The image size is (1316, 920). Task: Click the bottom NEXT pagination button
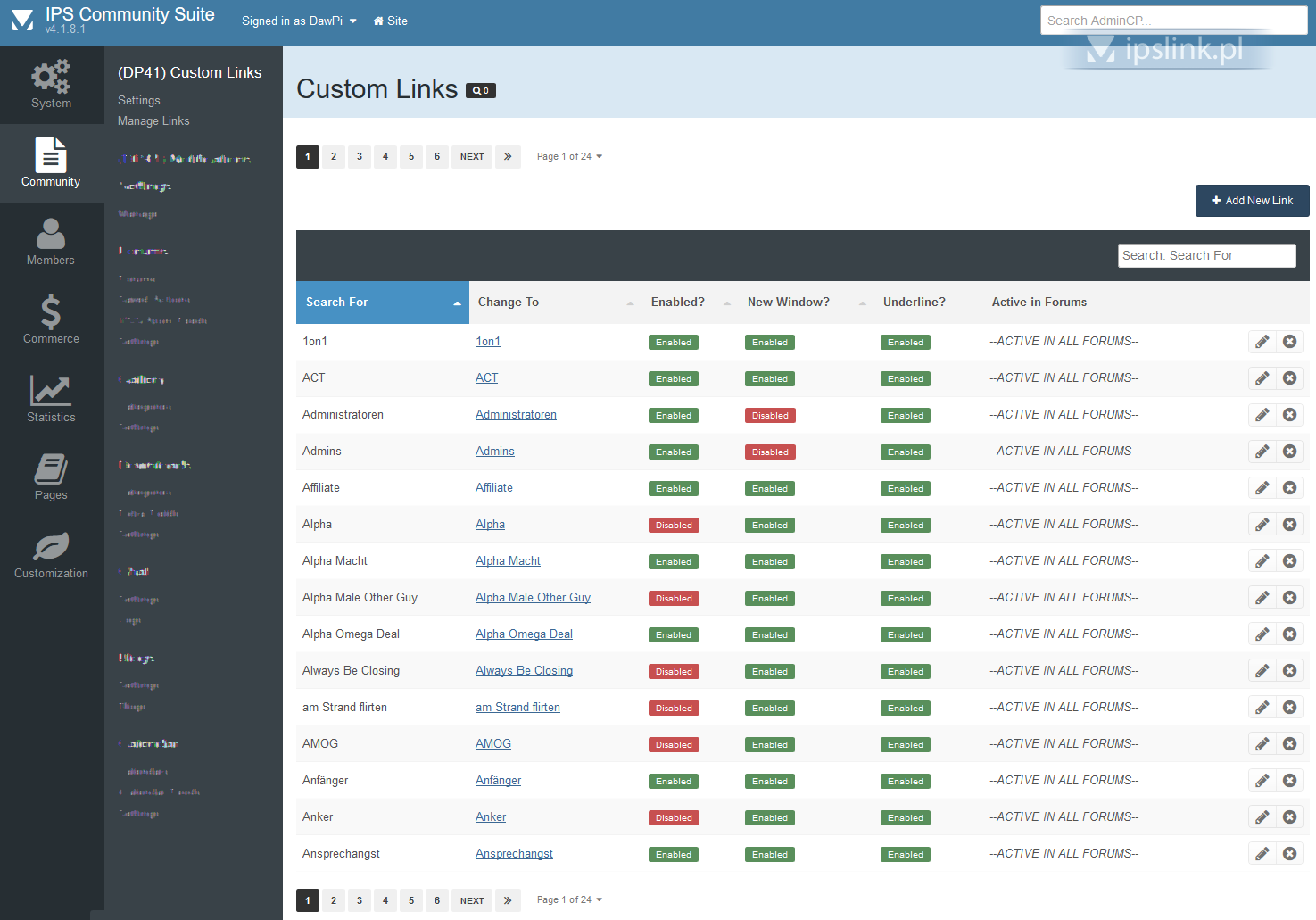pyautogui.click(x=472, y=900)
